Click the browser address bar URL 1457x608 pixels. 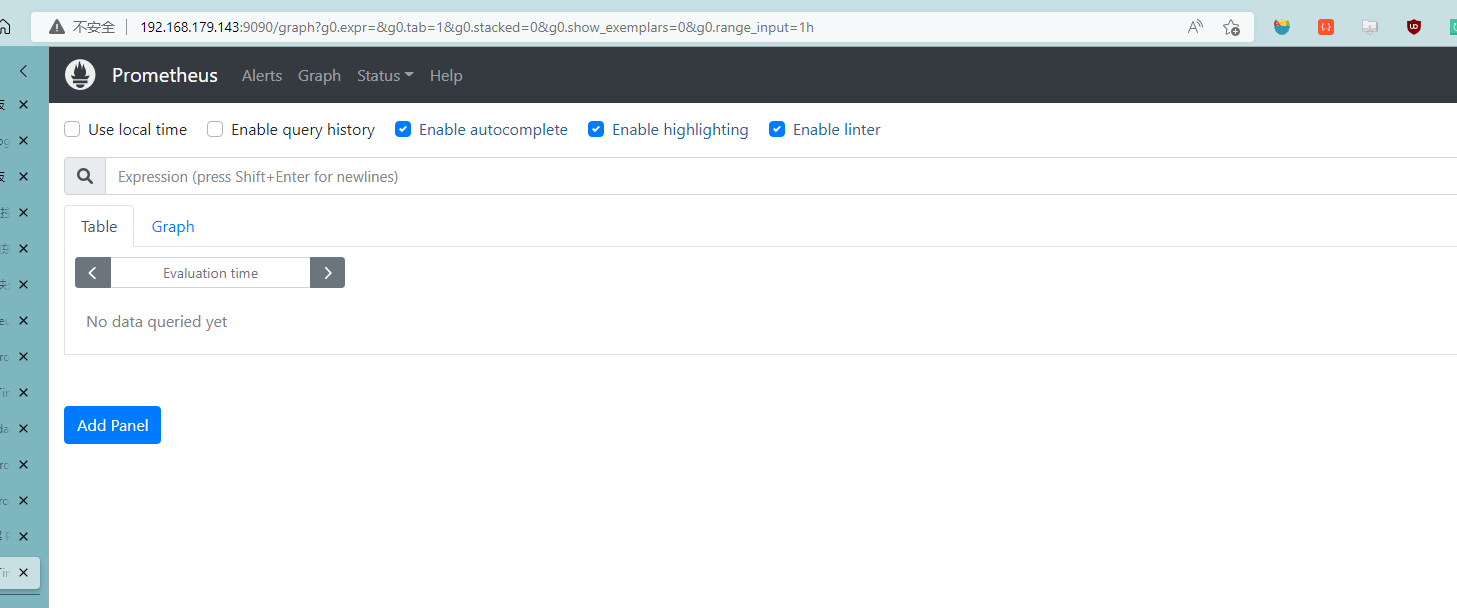click(477, 27)
